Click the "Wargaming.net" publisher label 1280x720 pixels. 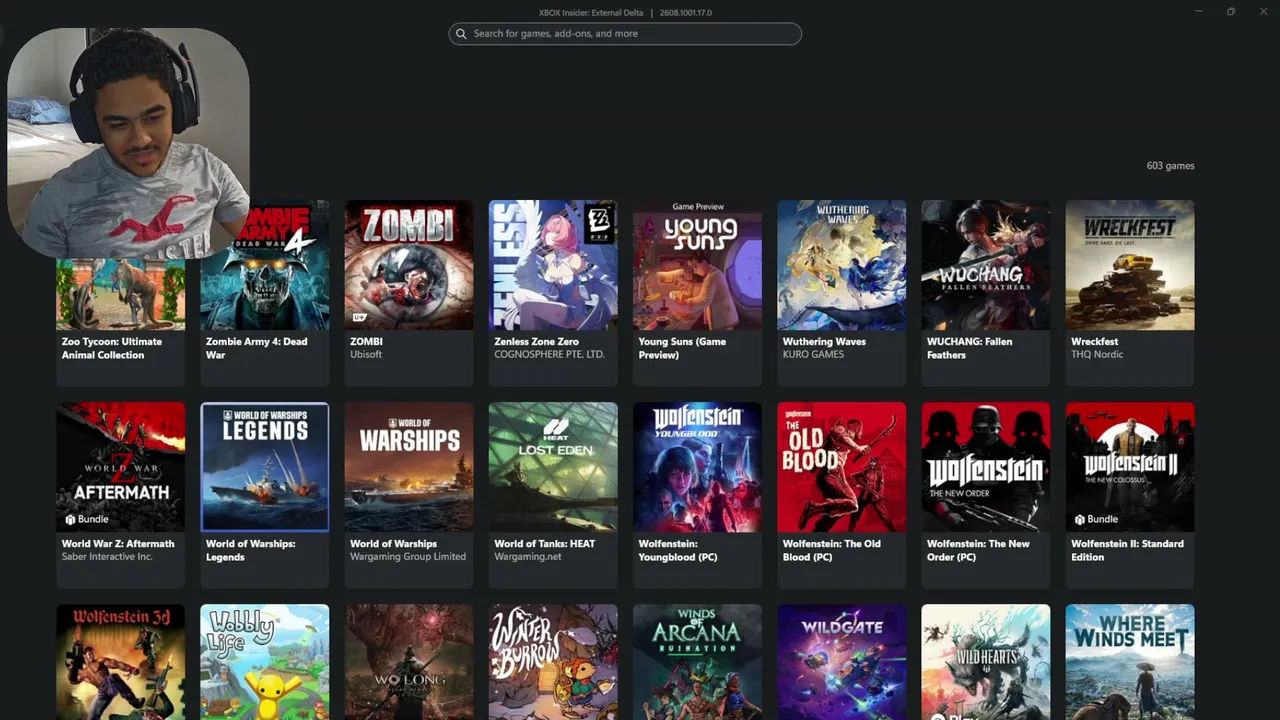pyautogui.click(x=528, y=557)
